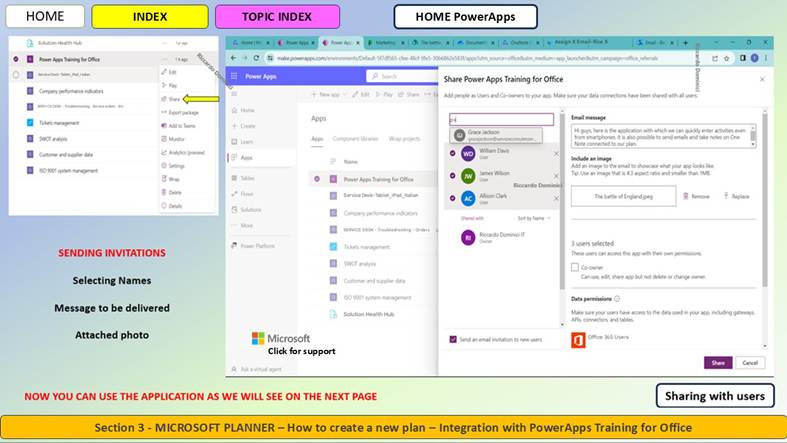Deselect Power Apps Training for Office in left list
Viewport: 787px width, 443px height.
pyautogui.click(x=16, y=59)
